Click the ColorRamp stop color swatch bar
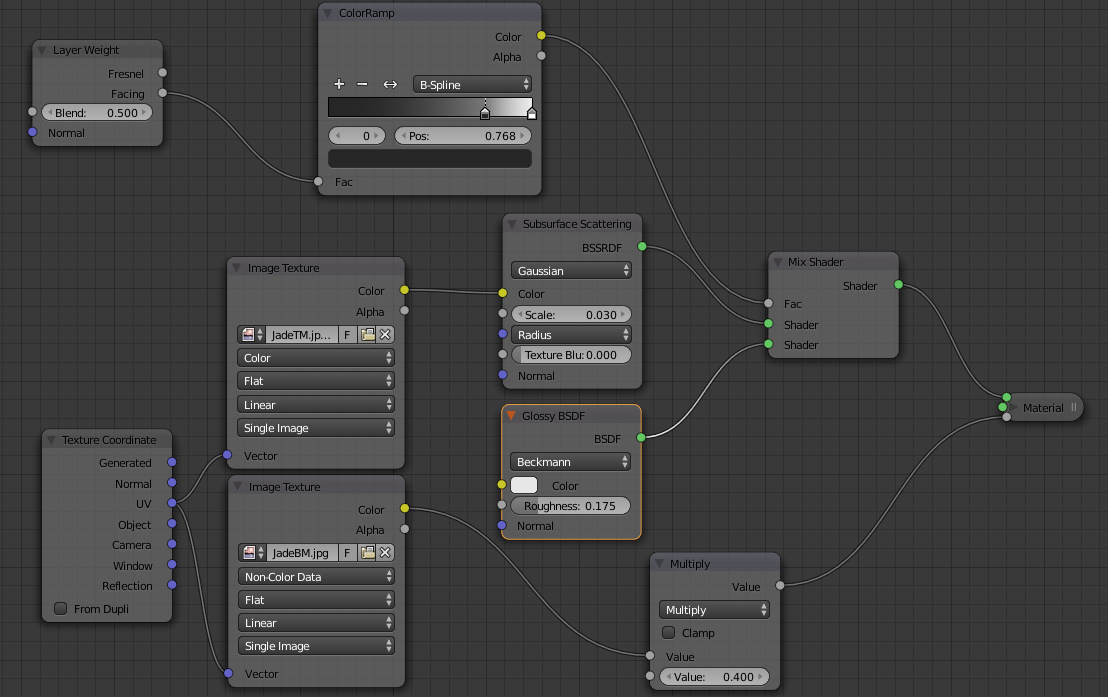The height and width of the screenshot is (697, 1108). tap(430, 158)
